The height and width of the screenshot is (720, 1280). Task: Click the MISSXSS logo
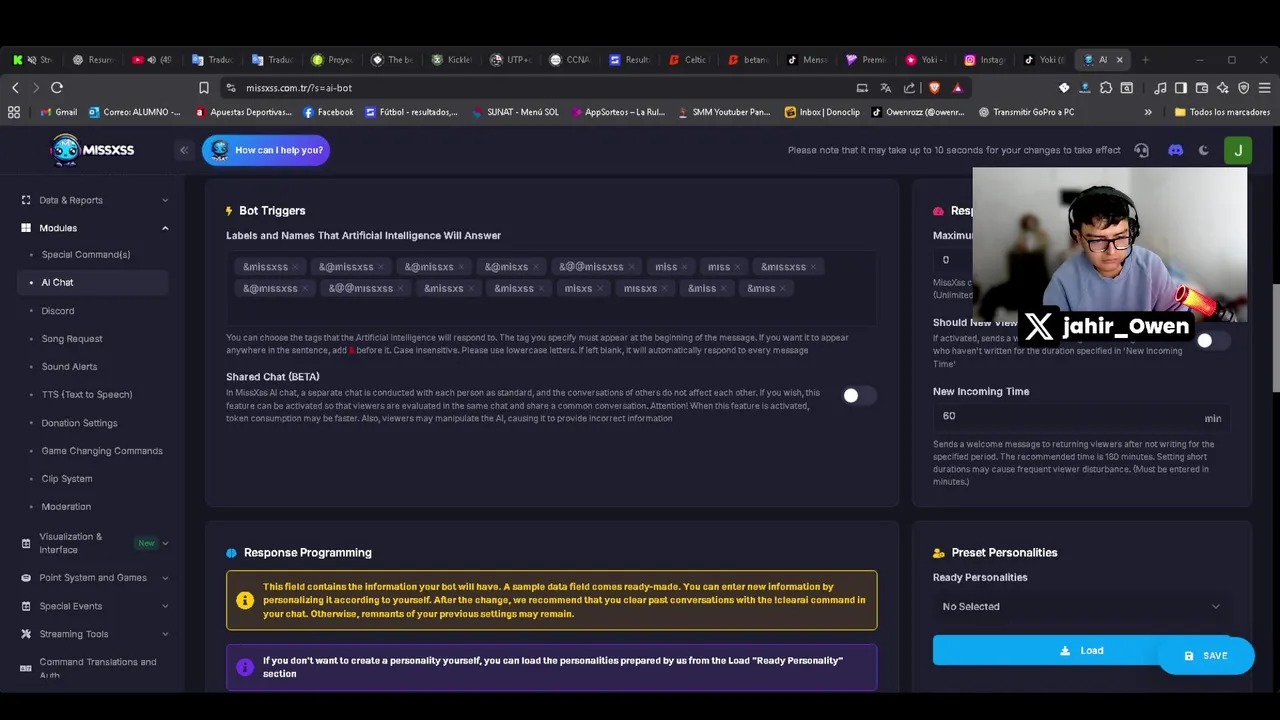pyautogui.click(x=92, y=150)
